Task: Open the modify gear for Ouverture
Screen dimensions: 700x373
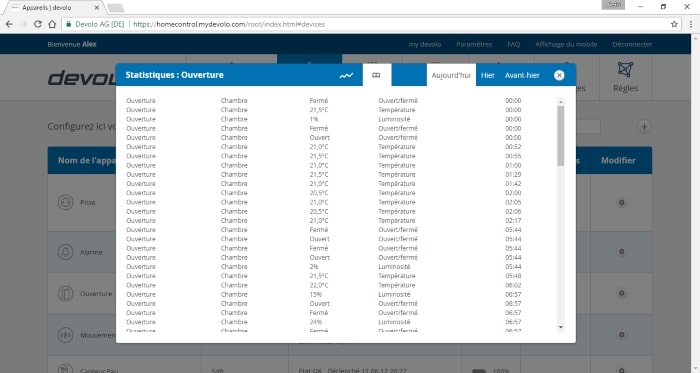Action: (x=621, y=293)
